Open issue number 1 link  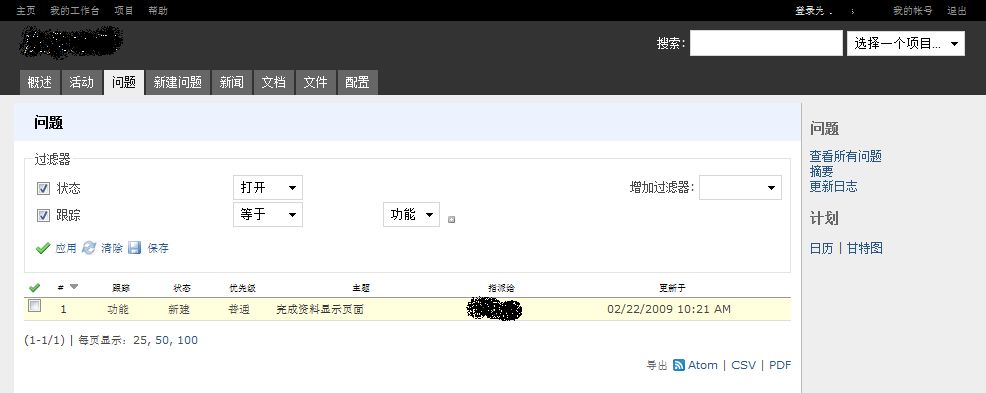tap(64, 309)
